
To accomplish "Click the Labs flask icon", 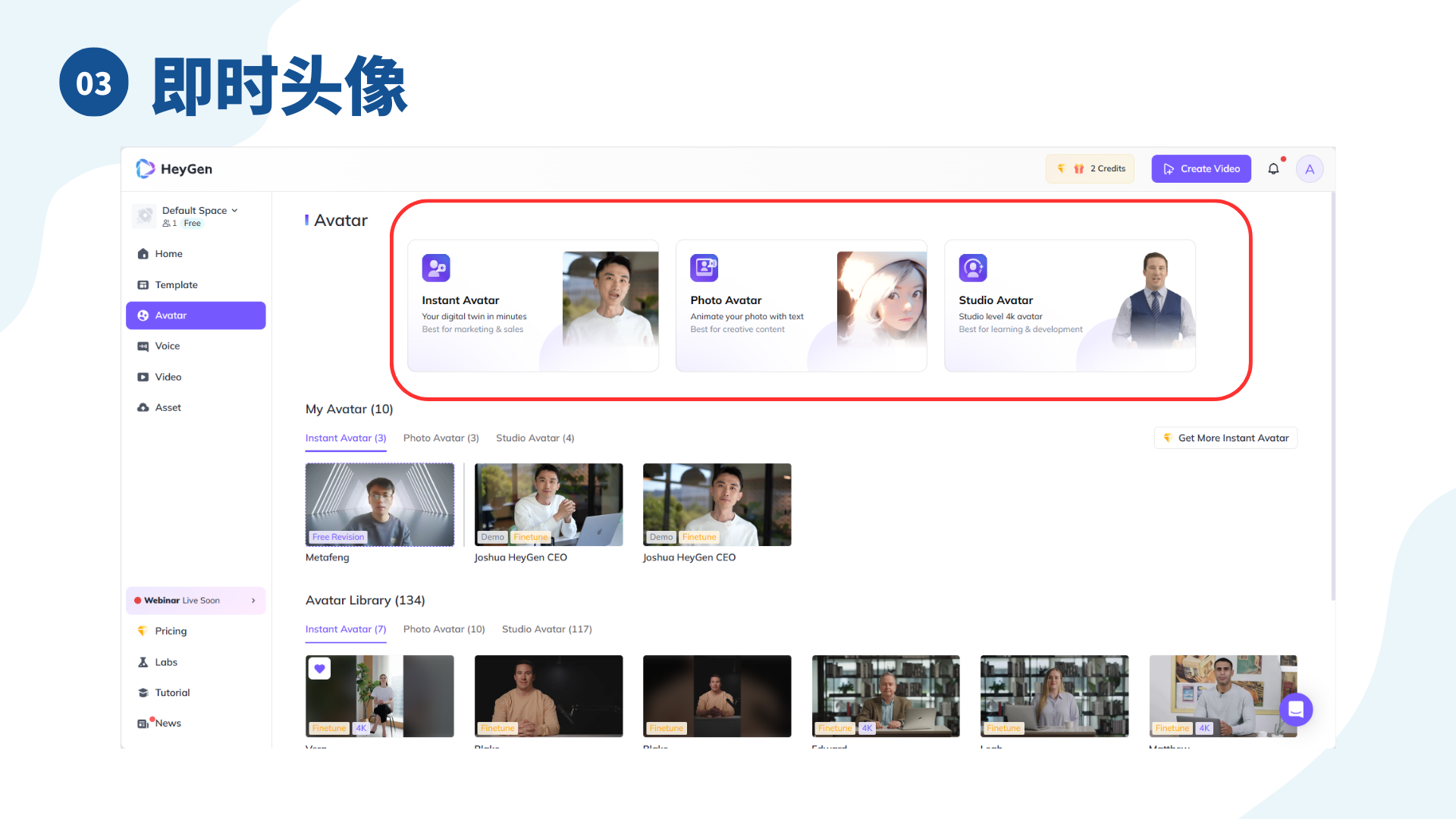I will [x=143, y=662].
